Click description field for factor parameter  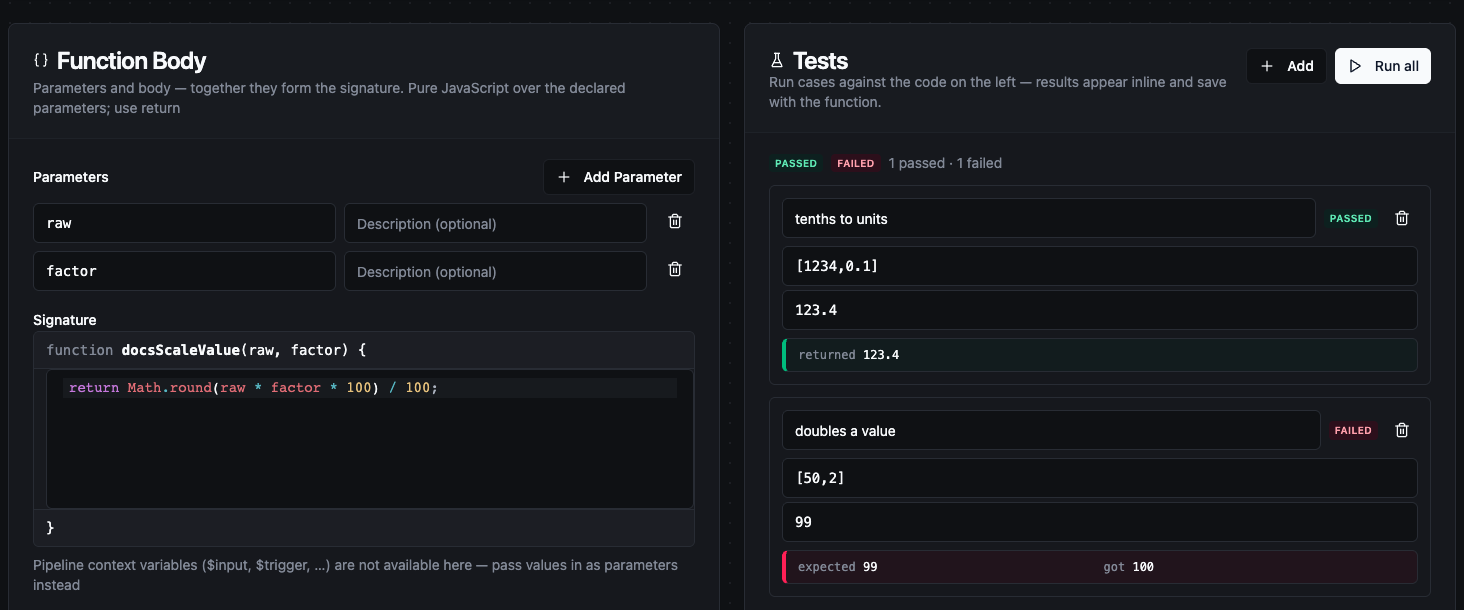pyautogui.click(x=495, y=271)
